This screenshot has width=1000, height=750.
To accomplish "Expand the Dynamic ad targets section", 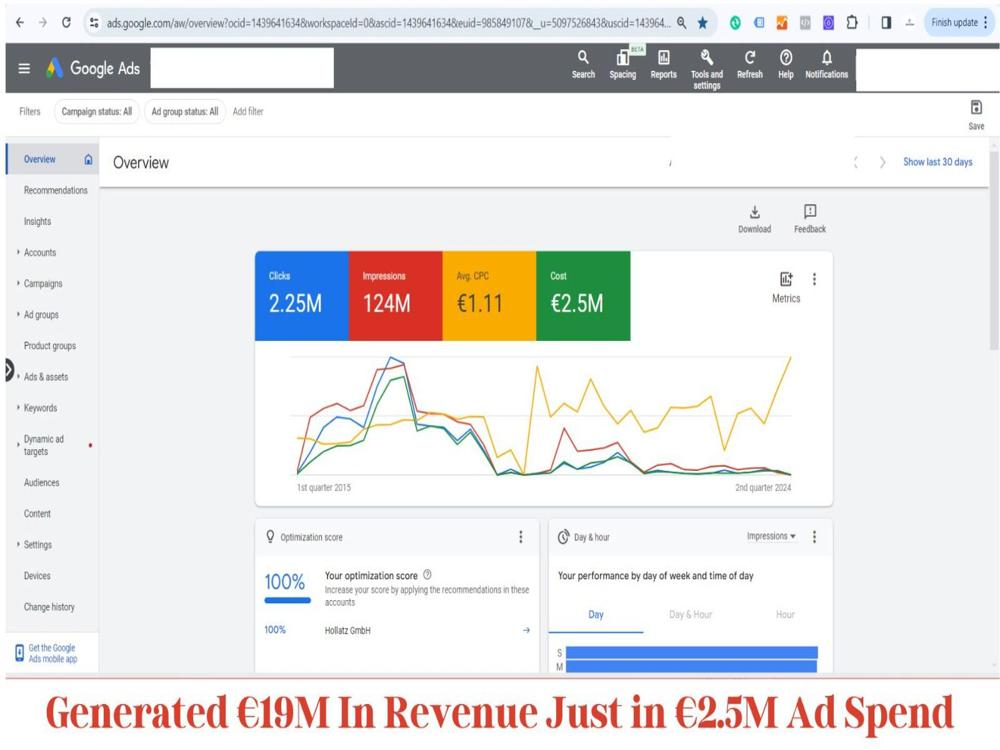I will pos(18,445).
